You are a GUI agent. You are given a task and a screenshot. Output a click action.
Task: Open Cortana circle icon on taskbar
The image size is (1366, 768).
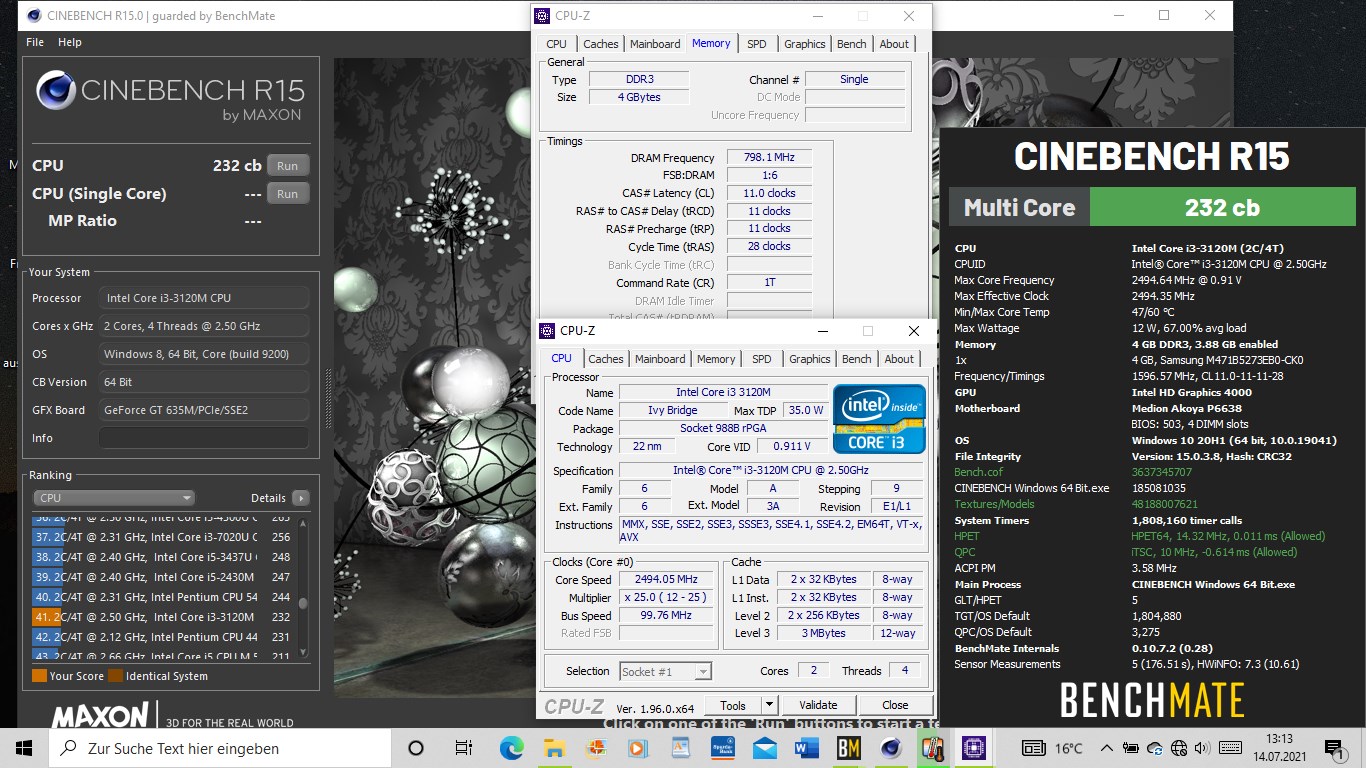point(416,748)
